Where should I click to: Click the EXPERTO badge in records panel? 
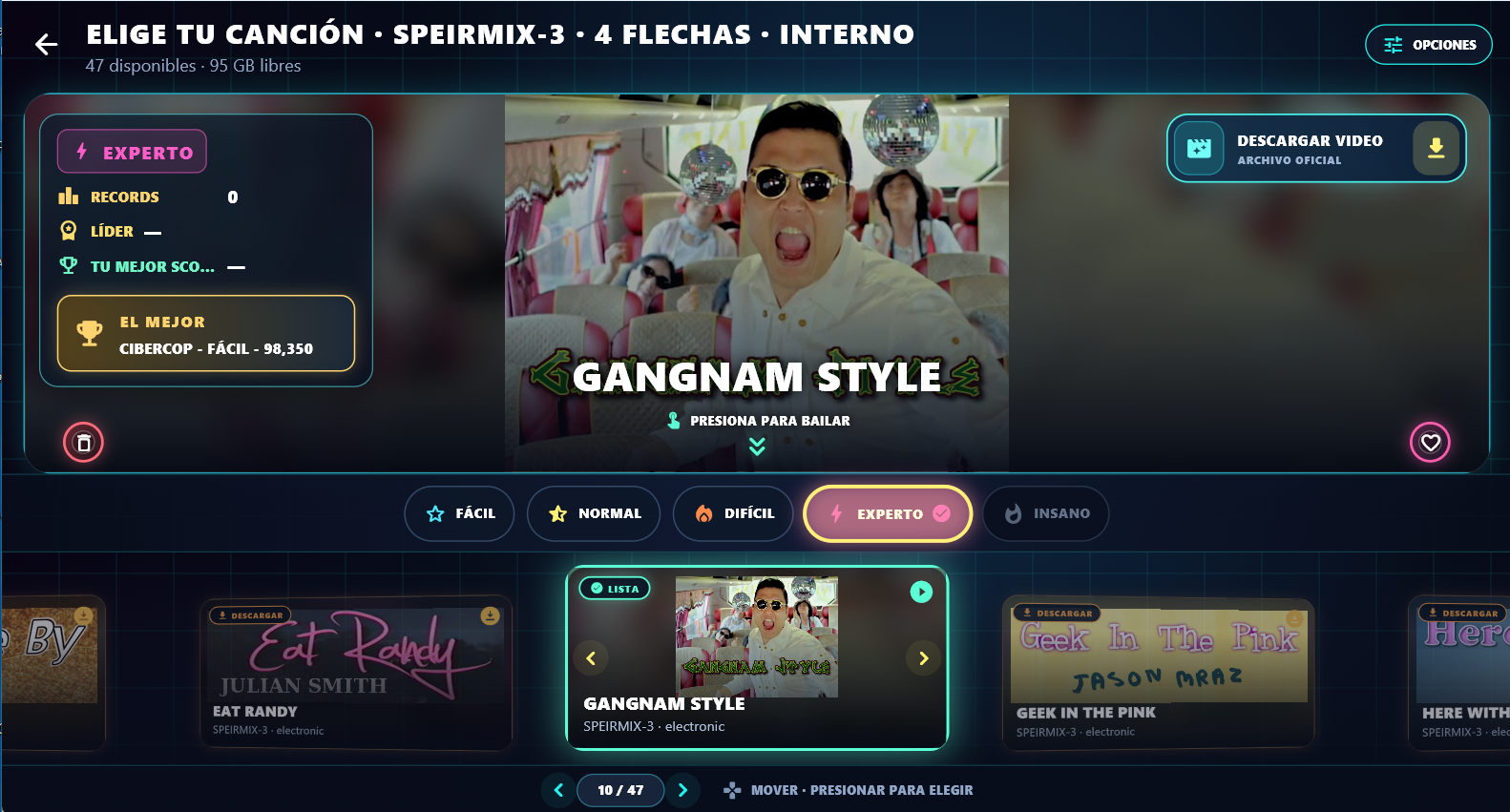(x=132, y=152)
